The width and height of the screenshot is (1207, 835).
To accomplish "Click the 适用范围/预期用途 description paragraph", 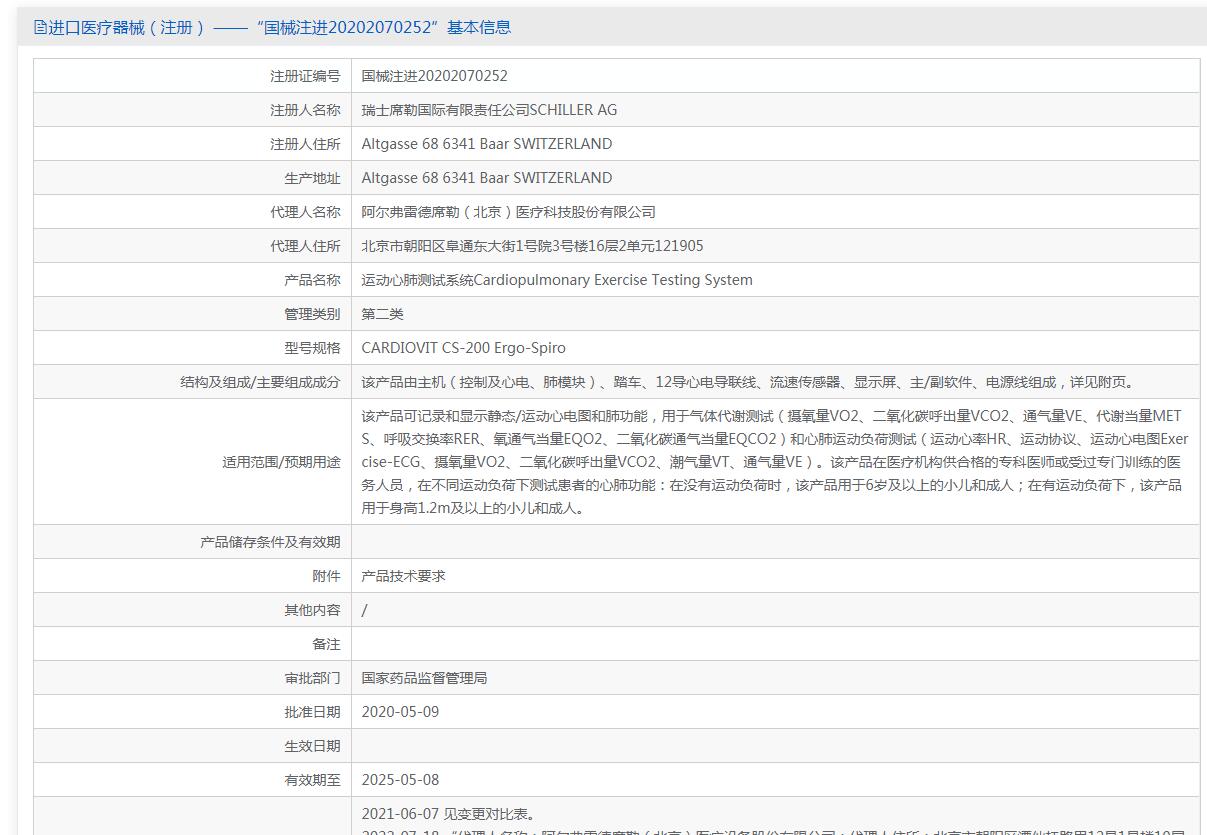I will [x=774, y=462].
